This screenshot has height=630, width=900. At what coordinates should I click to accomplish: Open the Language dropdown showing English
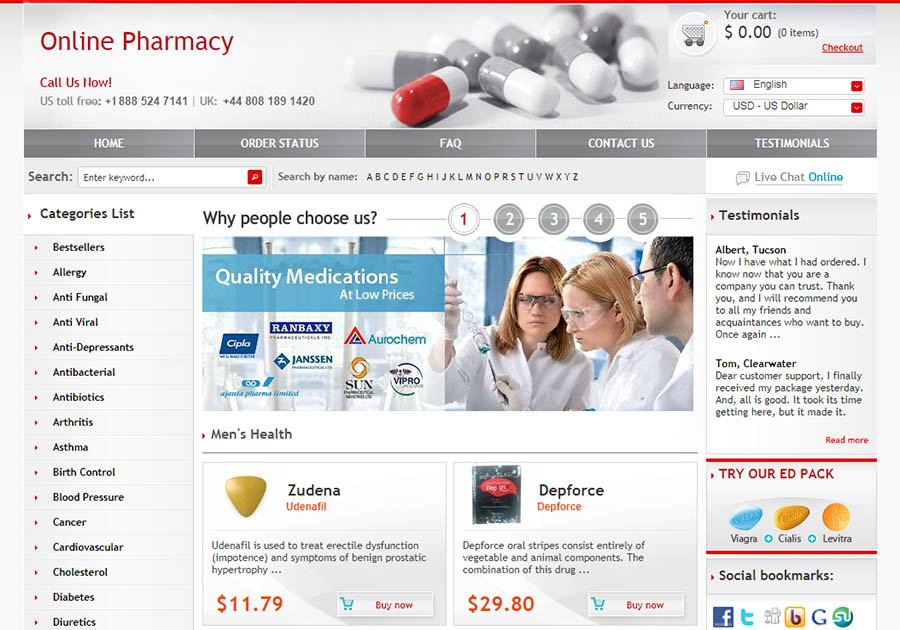(794, 85)
